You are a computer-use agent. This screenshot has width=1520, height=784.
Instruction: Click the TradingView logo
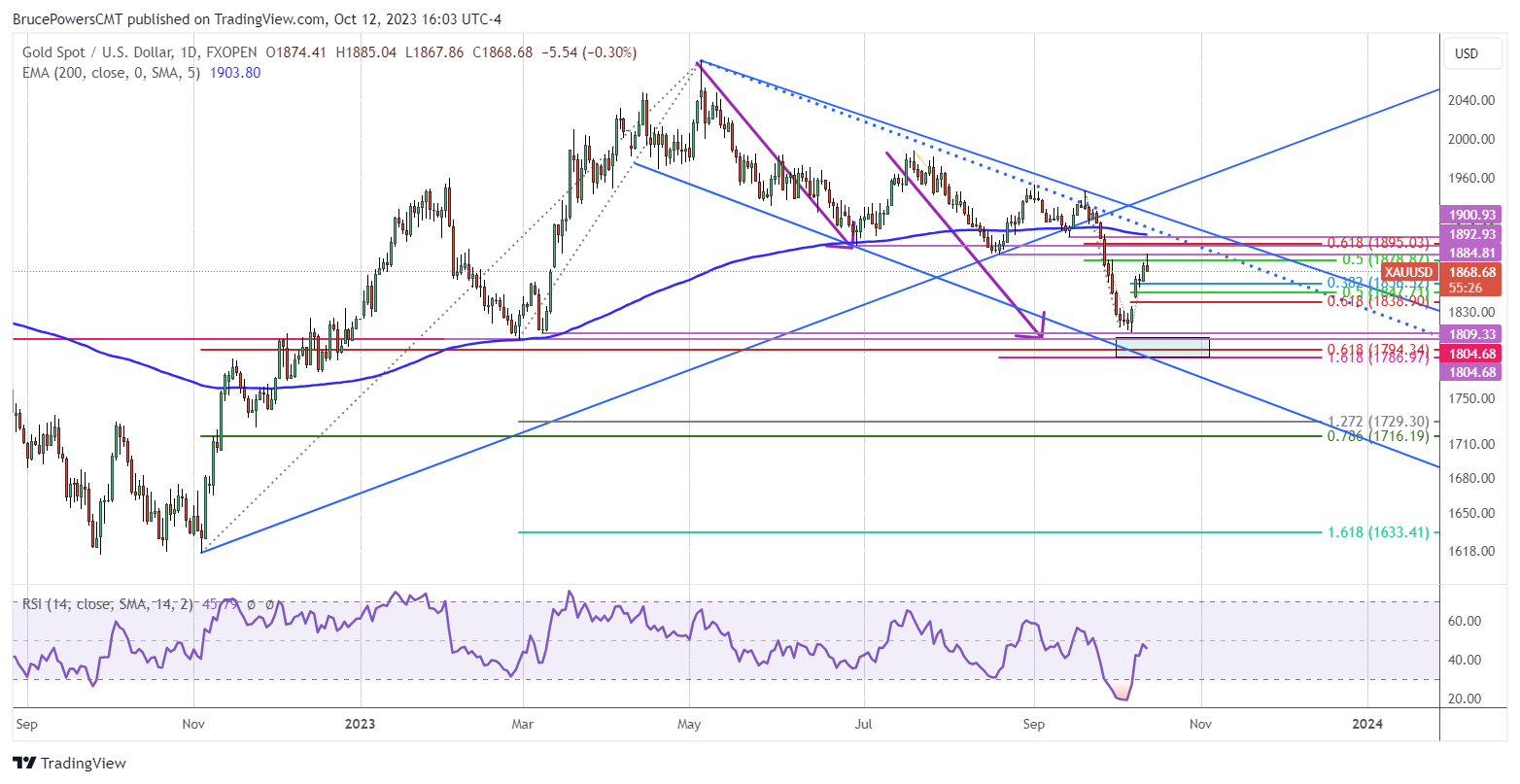pos(69,764)
